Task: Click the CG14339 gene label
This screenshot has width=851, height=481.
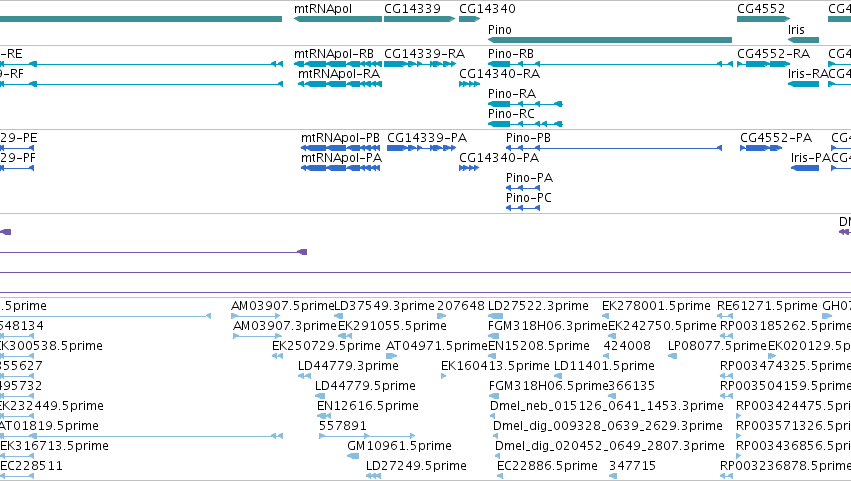Action: (412, 9)
